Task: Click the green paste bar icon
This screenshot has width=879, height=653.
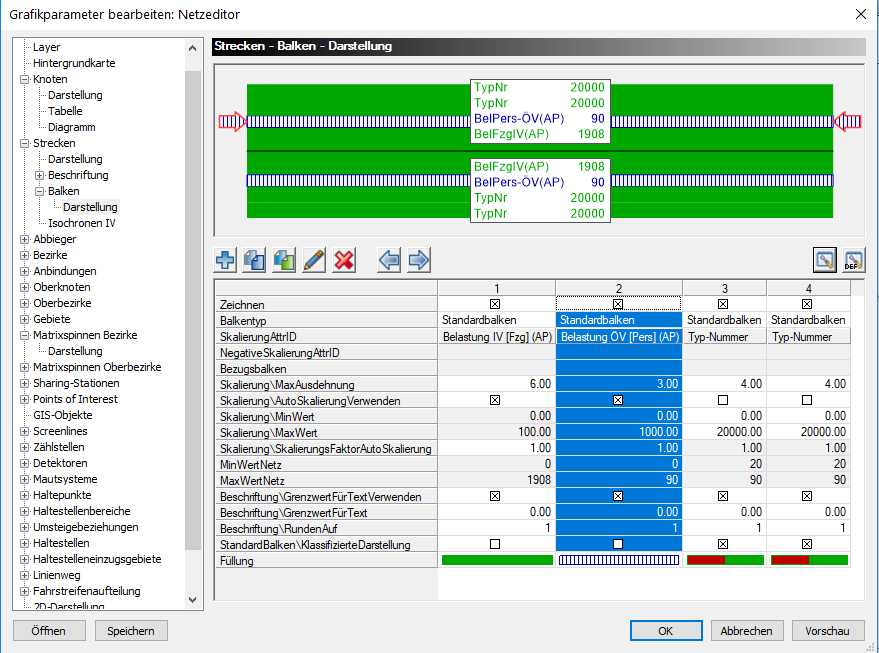Action: click(x=285, y=261)
